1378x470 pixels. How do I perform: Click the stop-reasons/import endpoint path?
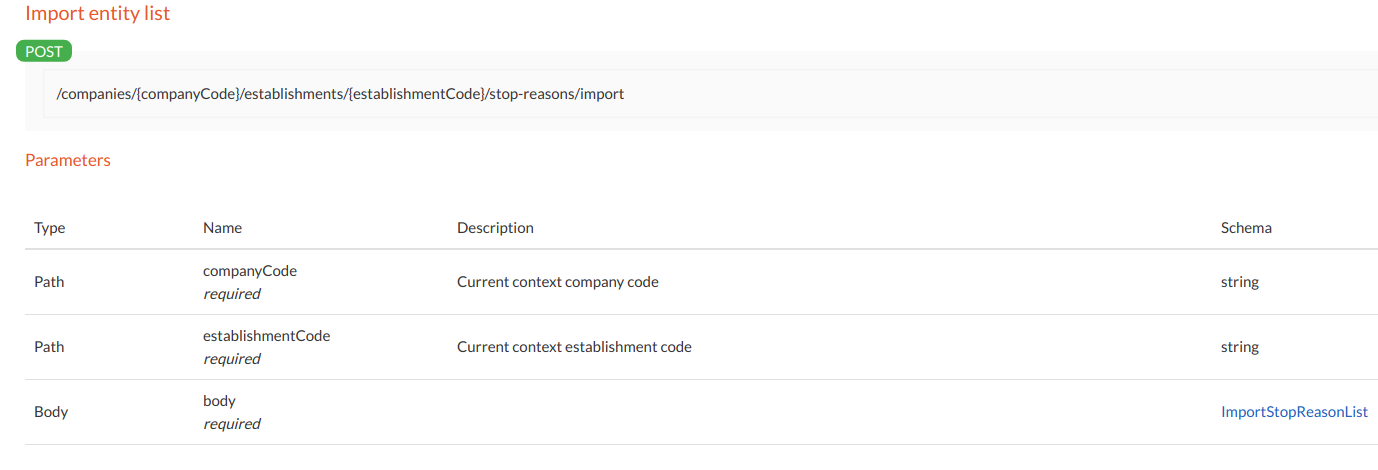click(340, 94)
